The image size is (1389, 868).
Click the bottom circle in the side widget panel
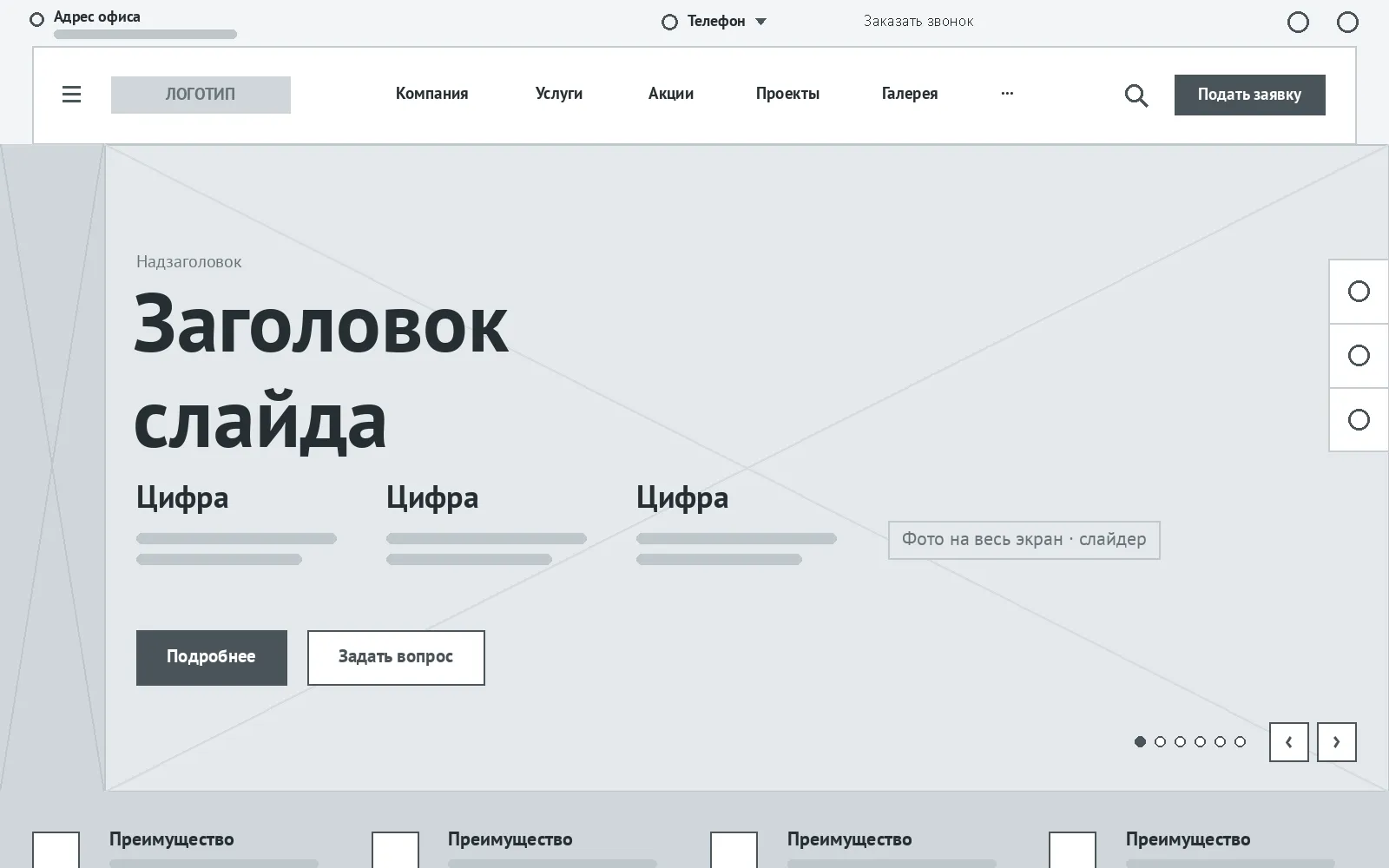coord(1359,419)
